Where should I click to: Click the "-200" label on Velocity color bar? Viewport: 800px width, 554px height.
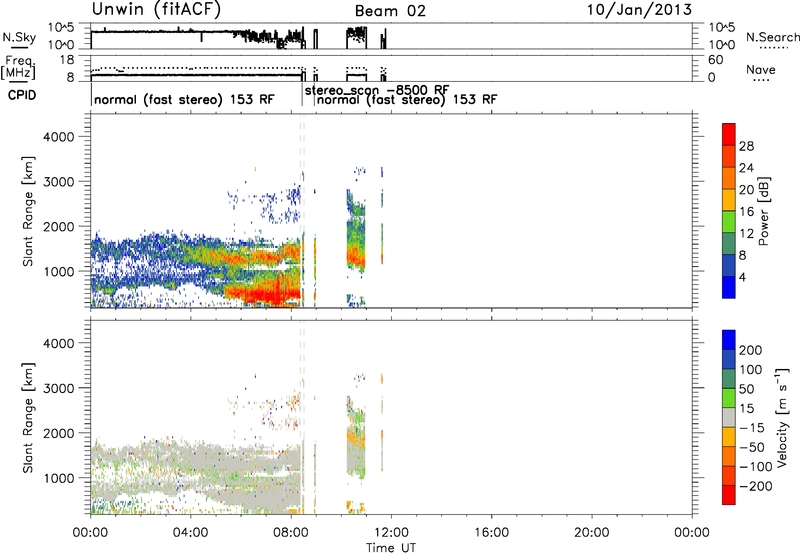(x=755, y=486)
